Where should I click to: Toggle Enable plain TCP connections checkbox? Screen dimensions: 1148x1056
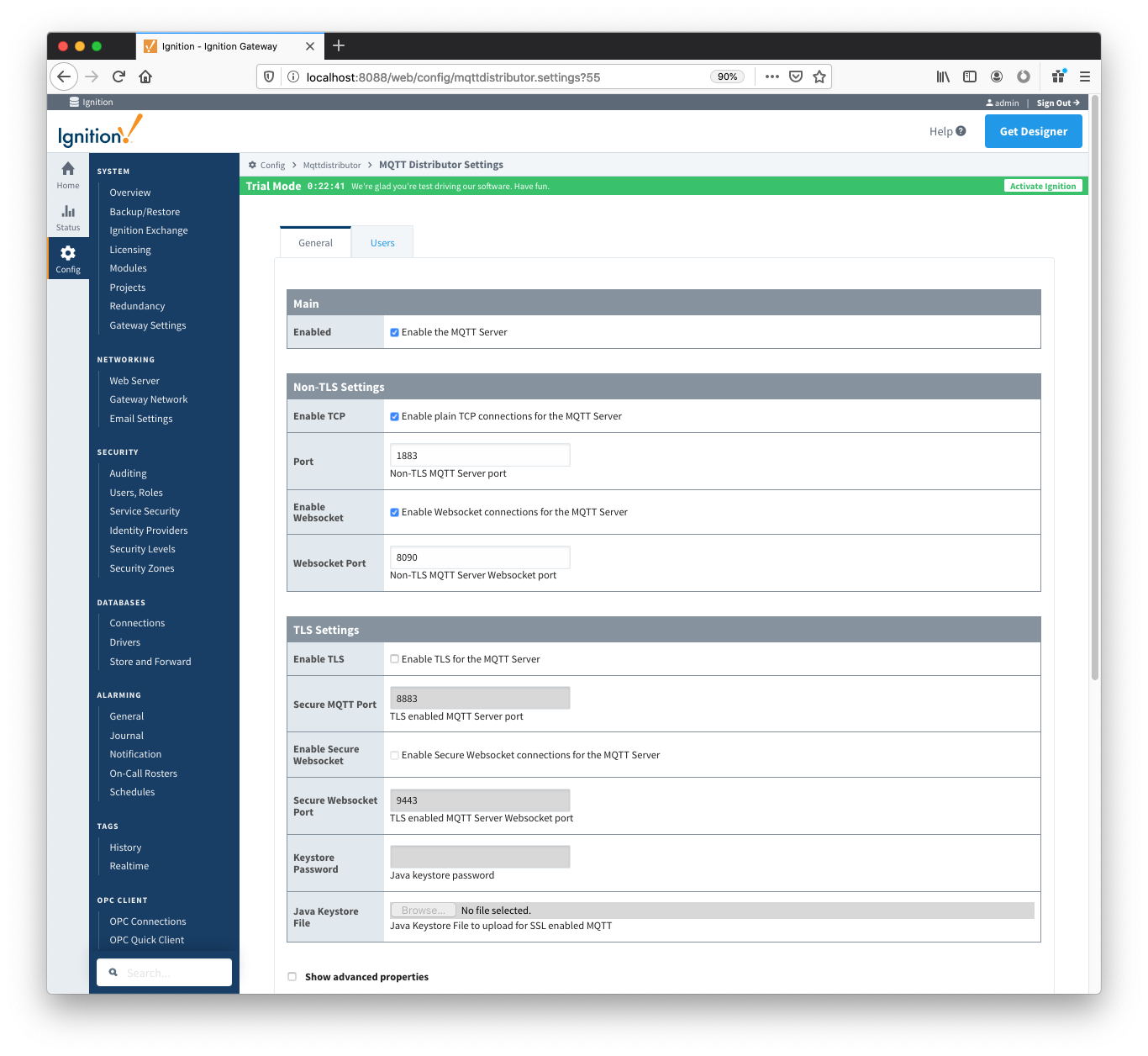(x=394, y=416)
